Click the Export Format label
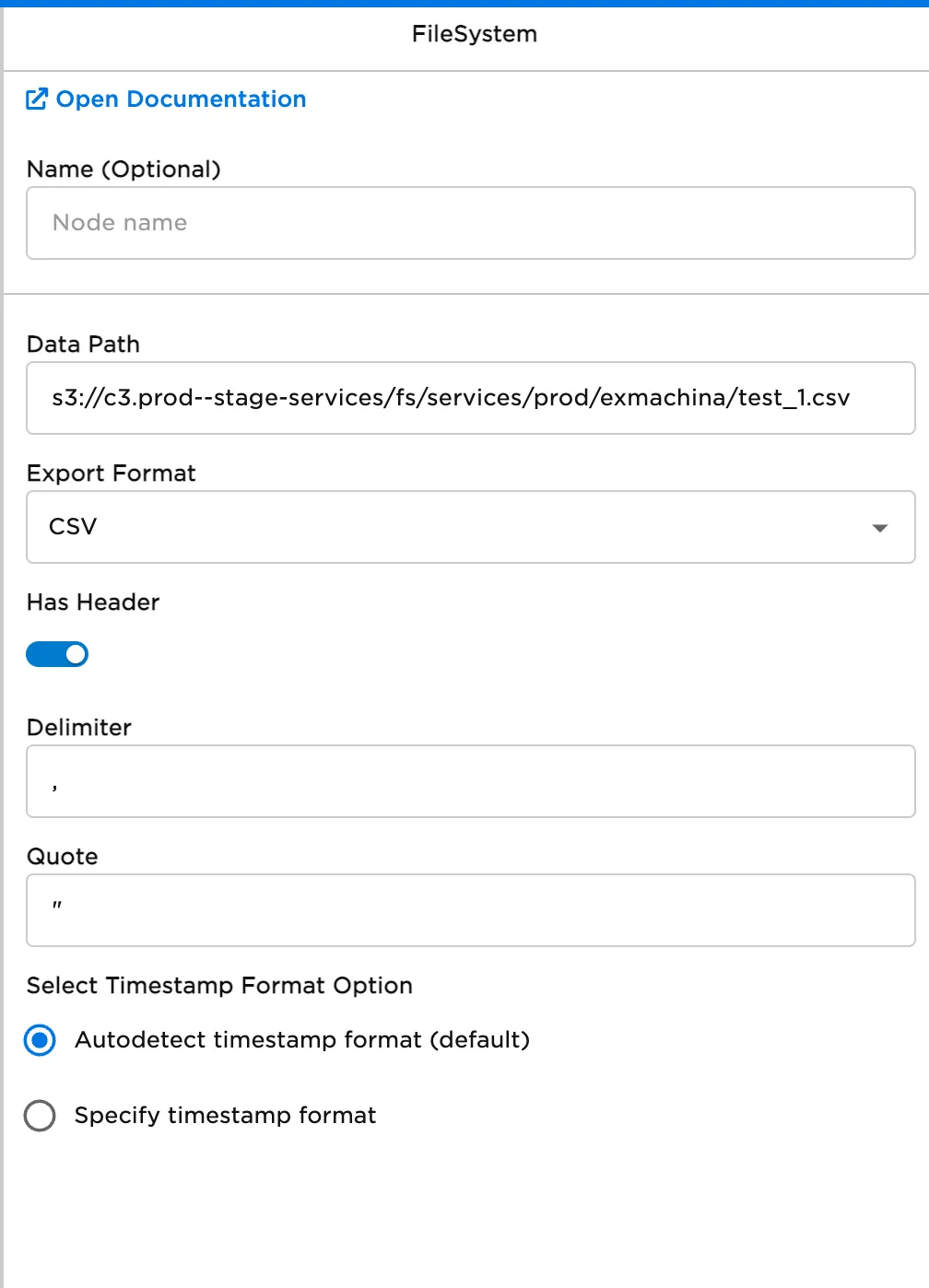Image resolution: width=929 pixels, height=1288 pixels. (112, 474)
